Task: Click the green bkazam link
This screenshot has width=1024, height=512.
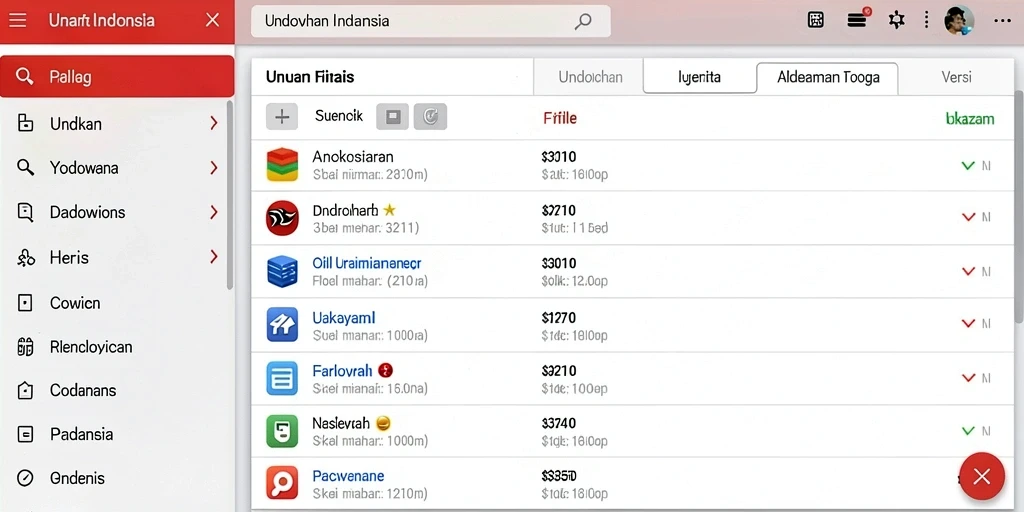Action: click(x=970, y=118)
